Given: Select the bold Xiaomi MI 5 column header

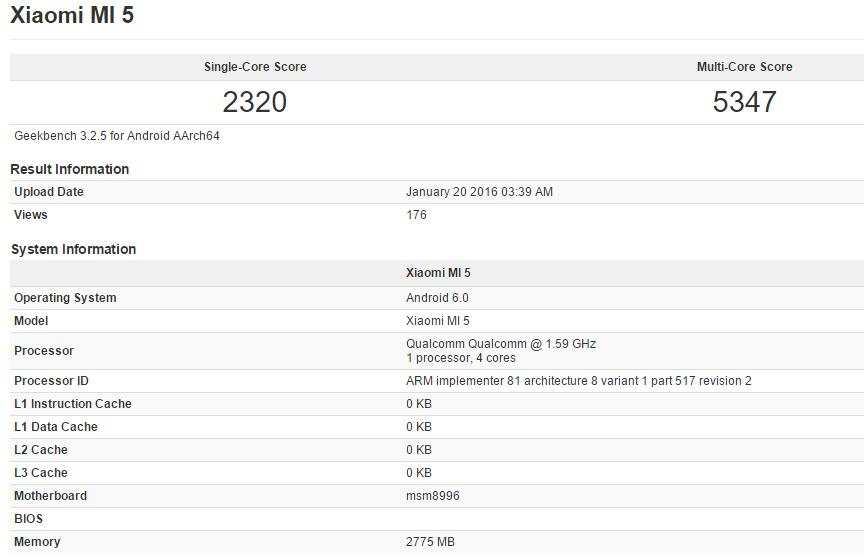Looking at the screenshot, I should coord(438,273).
